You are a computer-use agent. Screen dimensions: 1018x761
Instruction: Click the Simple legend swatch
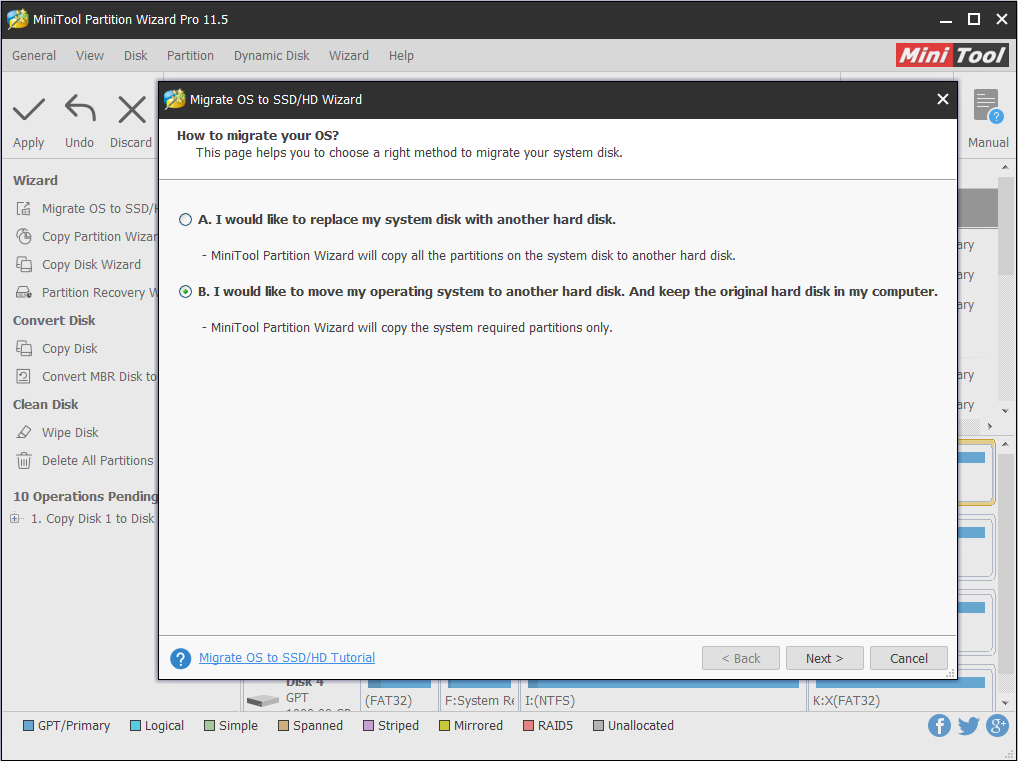(210, 725)
